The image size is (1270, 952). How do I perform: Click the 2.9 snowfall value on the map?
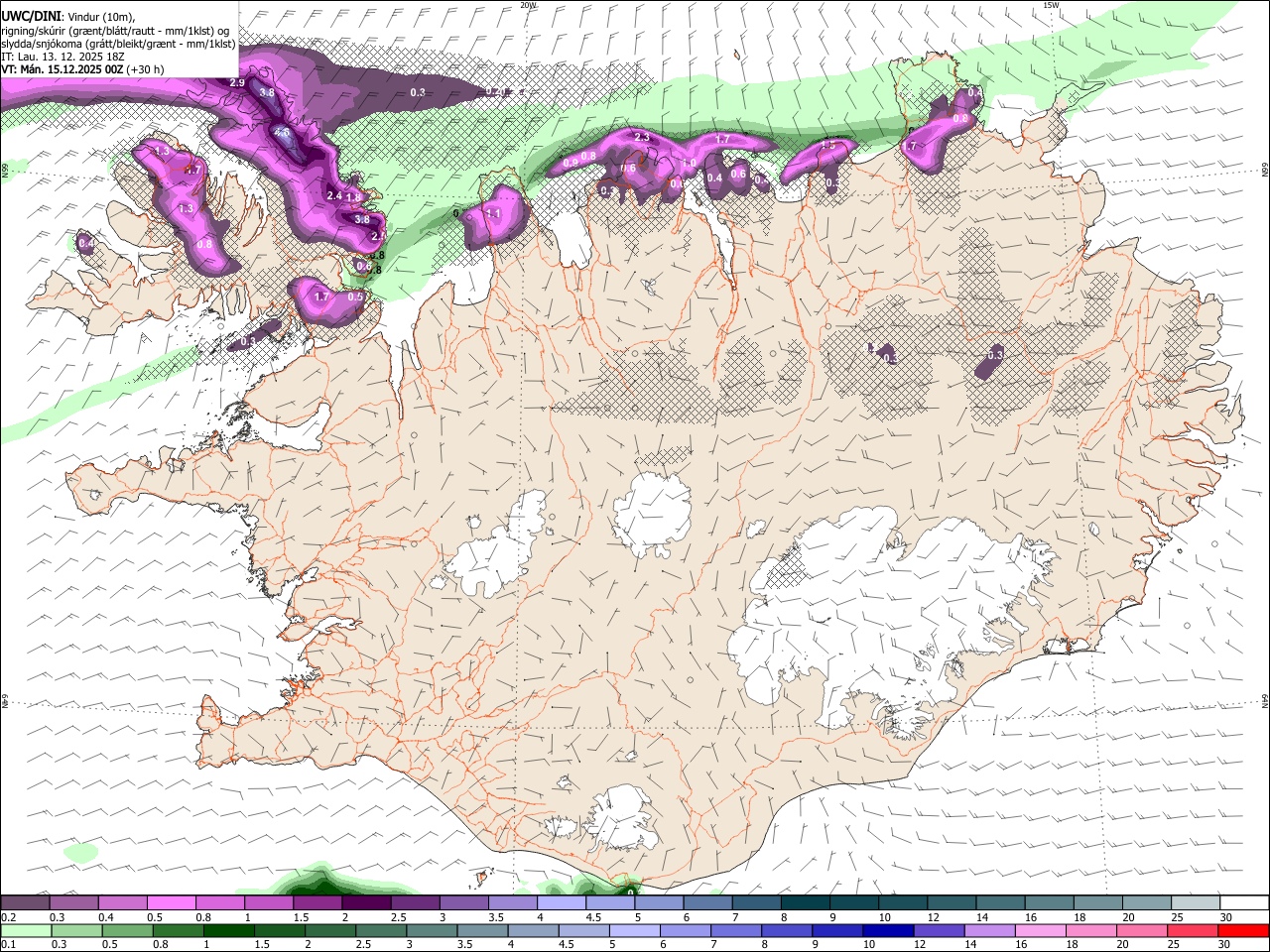237,82
